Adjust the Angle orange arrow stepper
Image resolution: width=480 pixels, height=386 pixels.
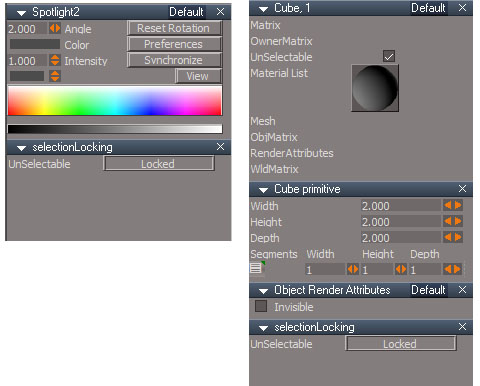point(55,28)
